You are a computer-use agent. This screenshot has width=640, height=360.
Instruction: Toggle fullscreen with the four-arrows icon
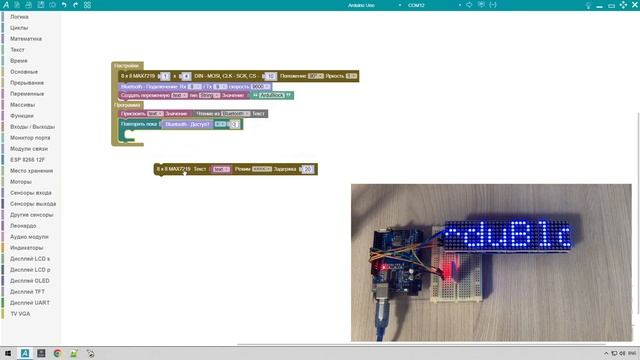point(623,5)
